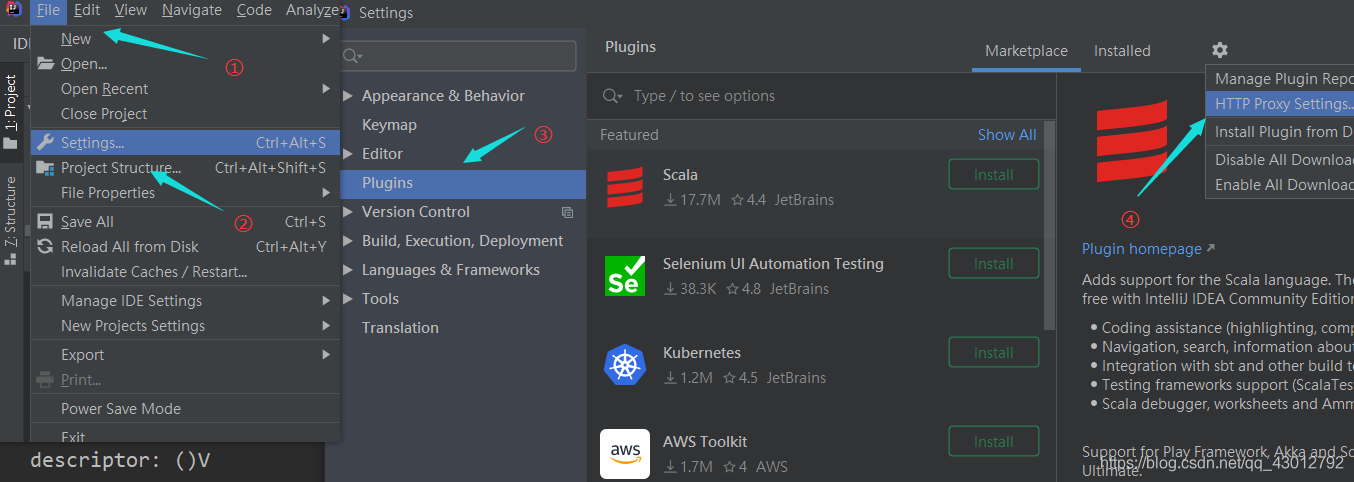1354x482 pixels.
Task: Click the Reload All from Disk icon
Action: 45,246
